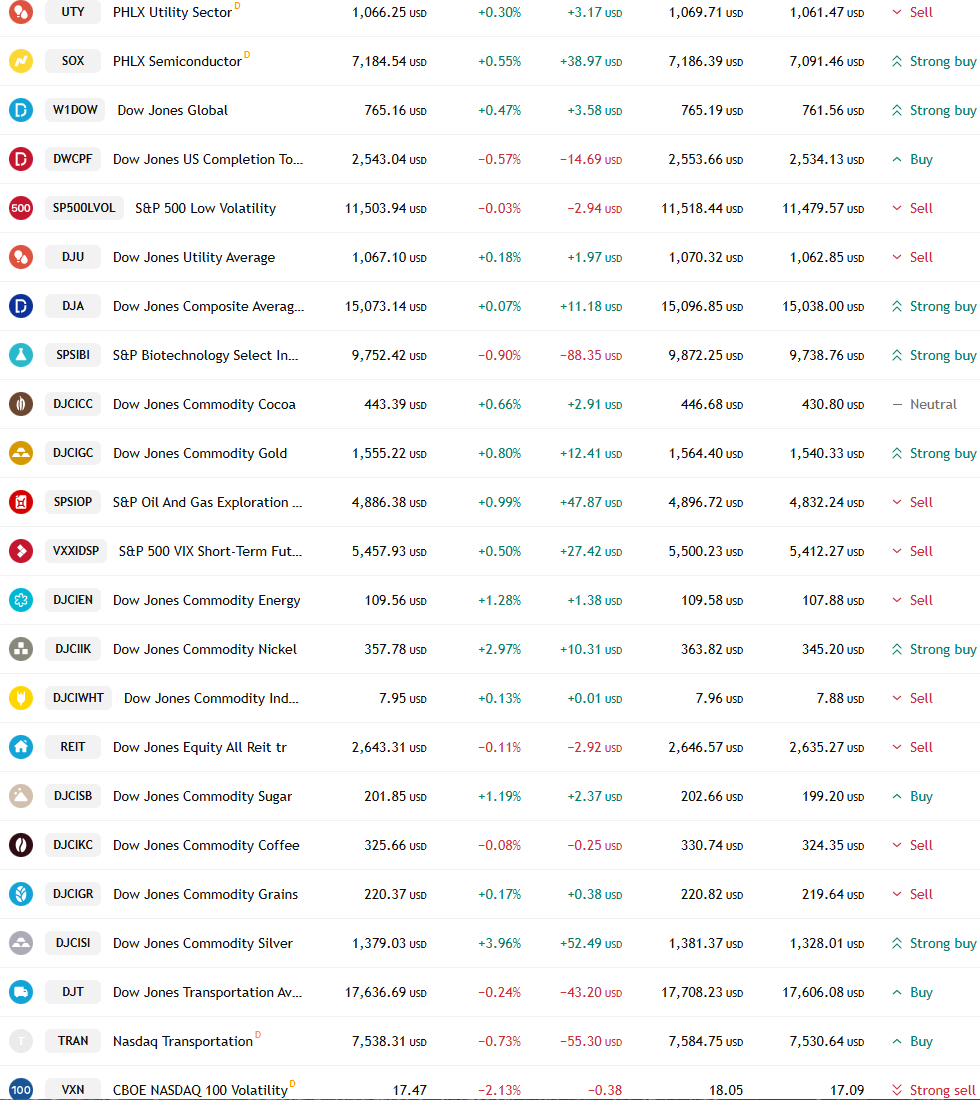Click Neutral rating for DJCICC

(925, 404)
